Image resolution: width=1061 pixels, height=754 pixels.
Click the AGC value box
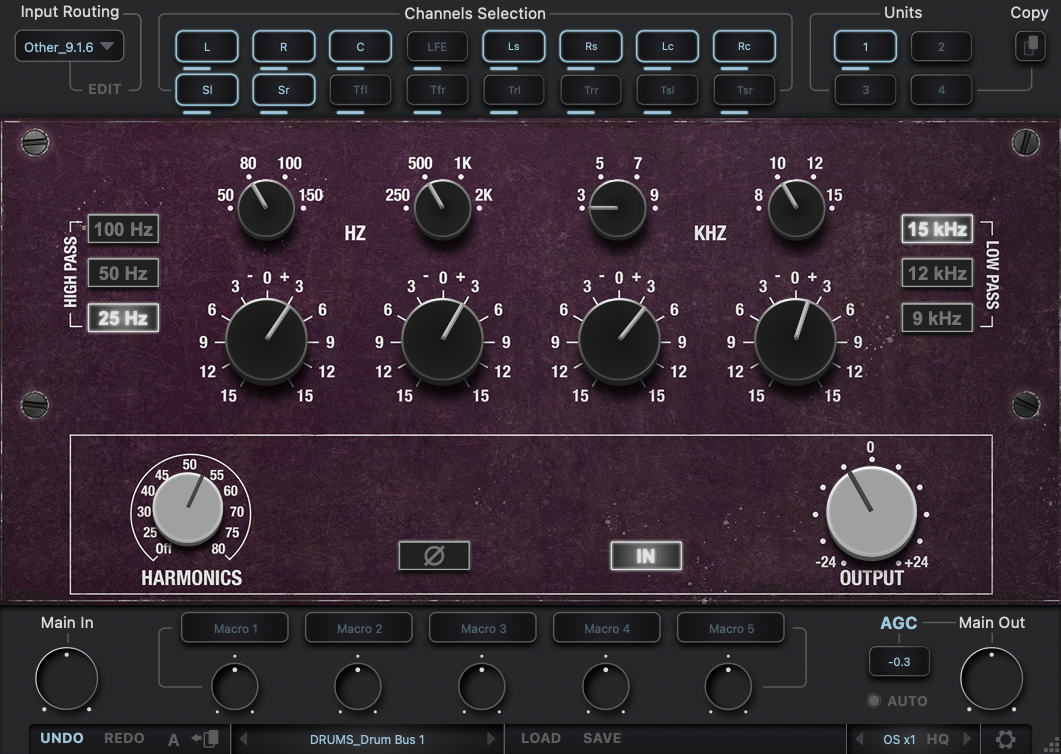(x=898, y=661)
